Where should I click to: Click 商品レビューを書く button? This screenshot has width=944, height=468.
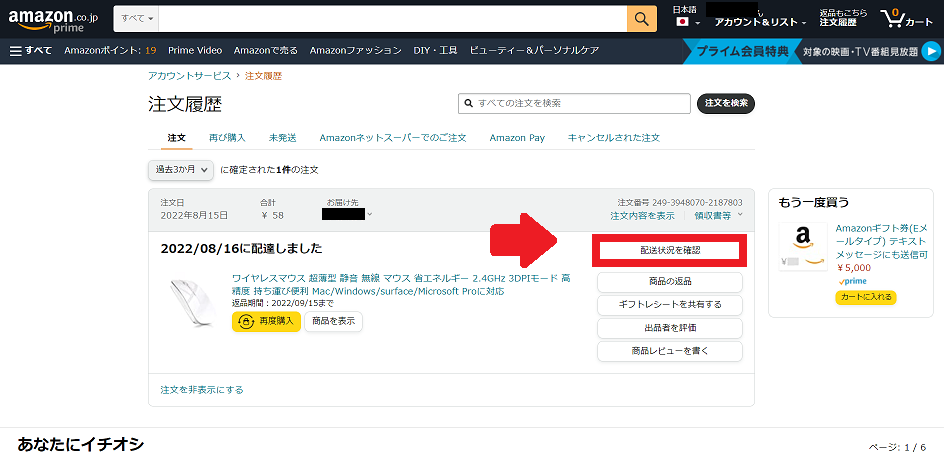click(669, 351)
